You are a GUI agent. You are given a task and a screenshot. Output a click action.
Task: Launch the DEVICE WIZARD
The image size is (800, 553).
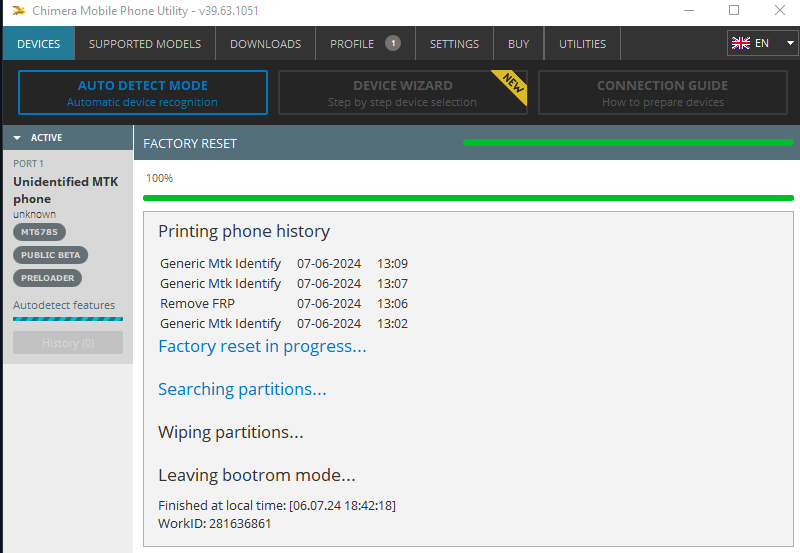pyautogui.click(x=403, y=92)
